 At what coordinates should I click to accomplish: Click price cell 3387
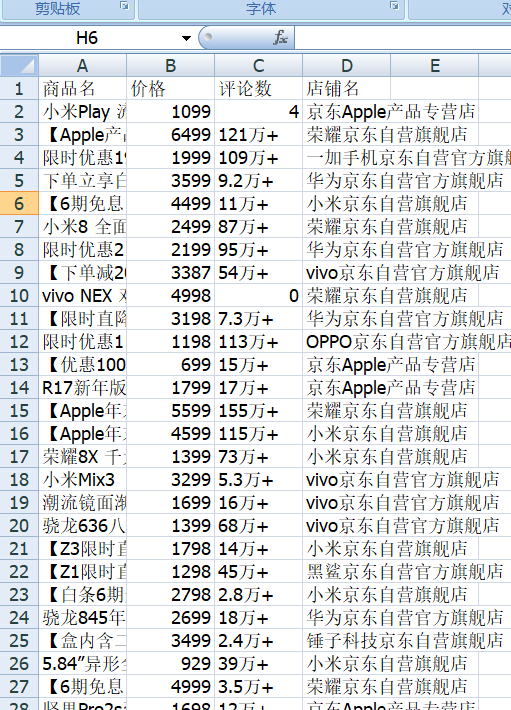tap(170, 273)
